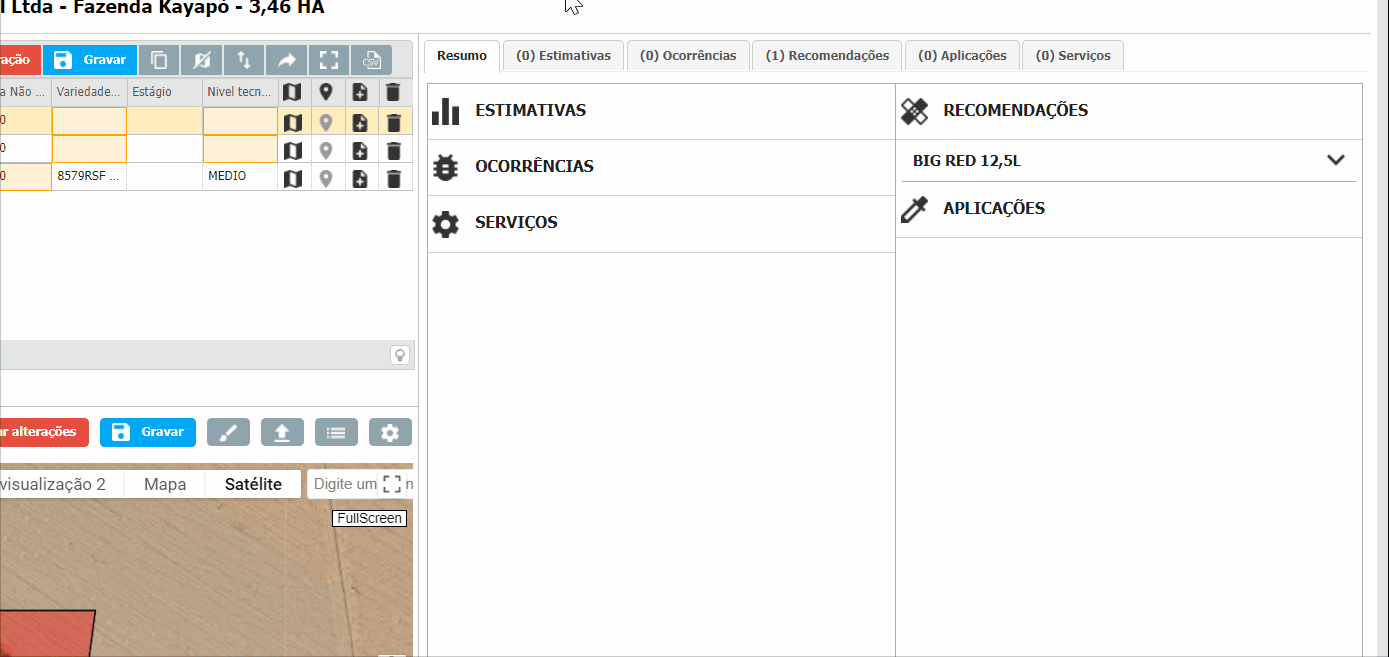Click the crossed-out map icon in the grid toolbar

[x=202, y=60]
